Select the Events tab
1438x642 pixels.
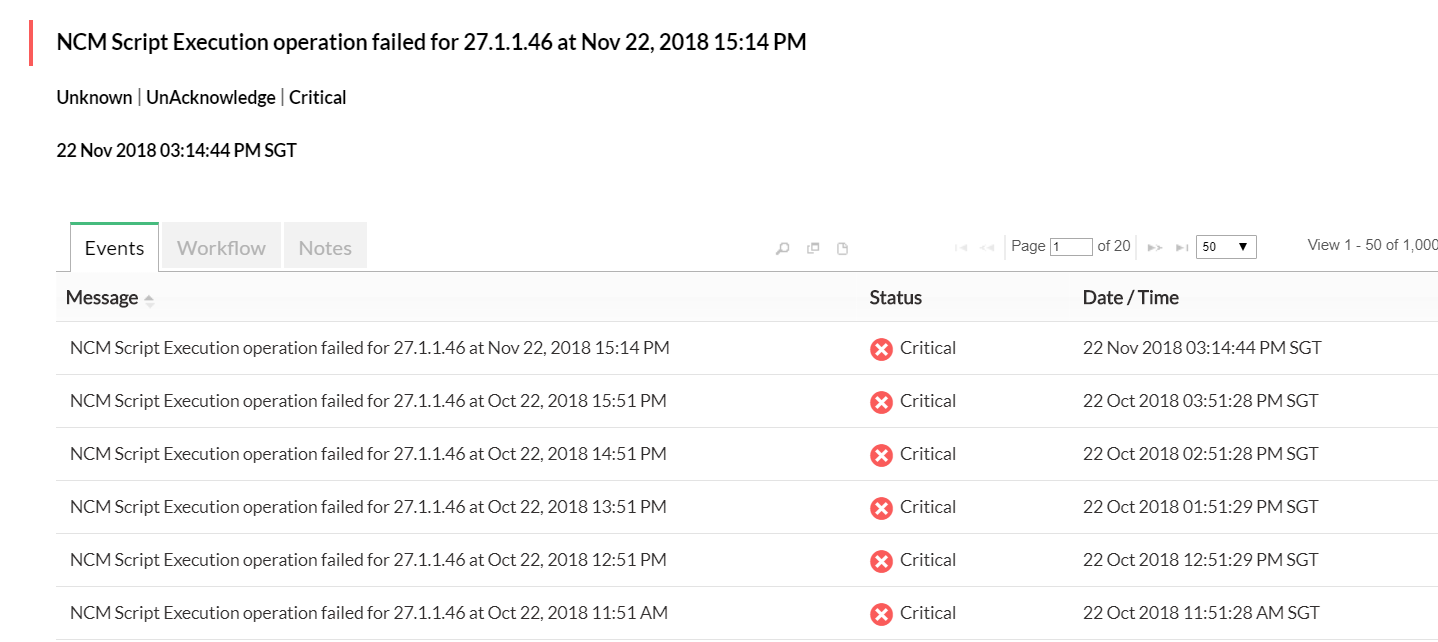click(x=114, y=248)
